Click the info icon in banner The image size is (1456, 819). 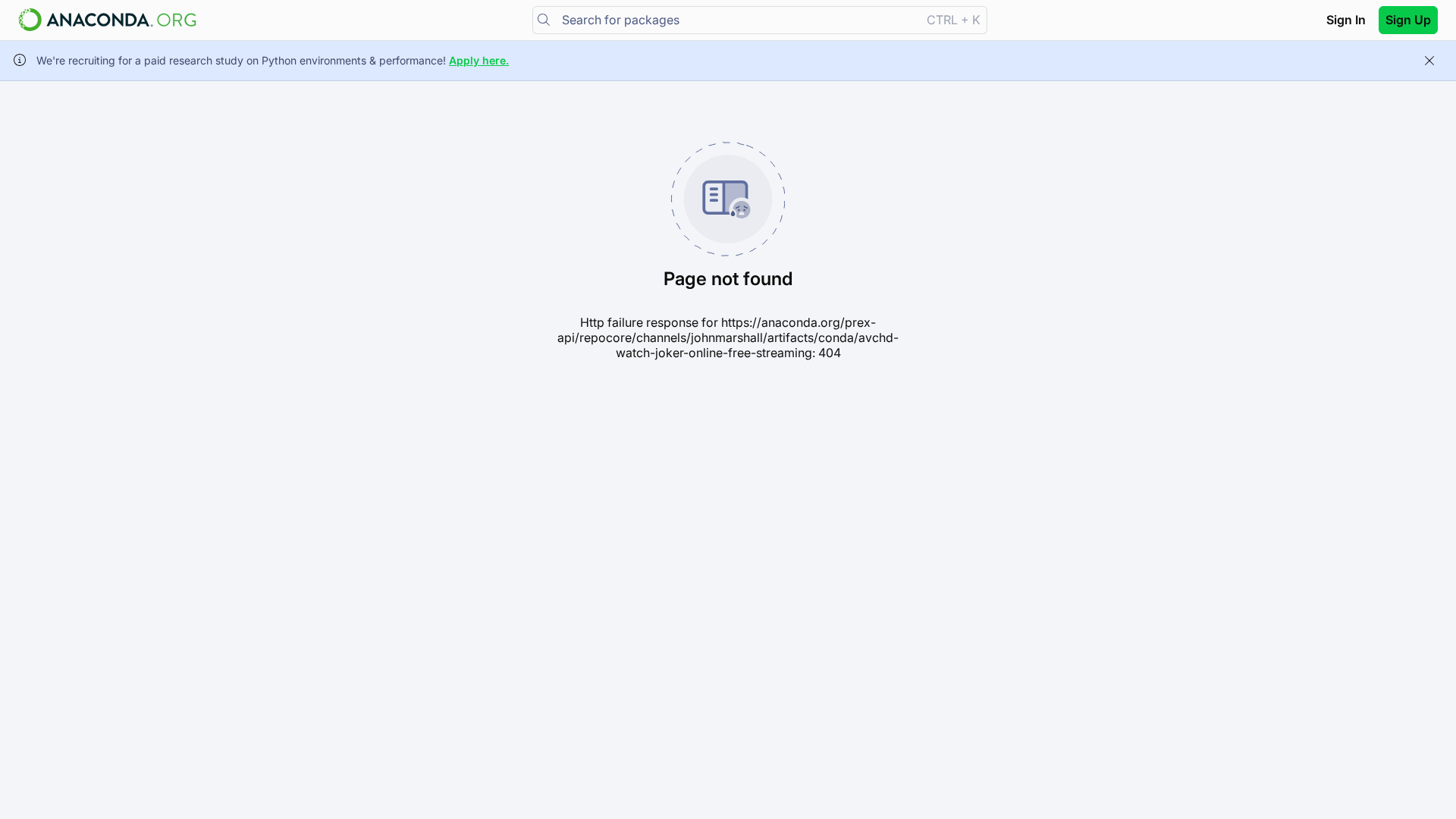click(x=20, y=60)
